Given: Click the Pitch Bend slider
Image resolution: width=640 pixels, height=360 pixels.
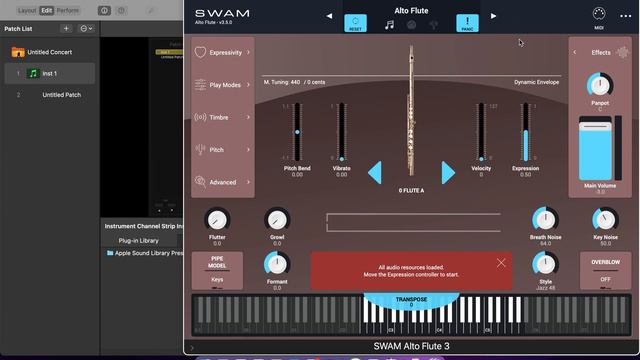Looking at the screenshot, I should coord(297,132).
